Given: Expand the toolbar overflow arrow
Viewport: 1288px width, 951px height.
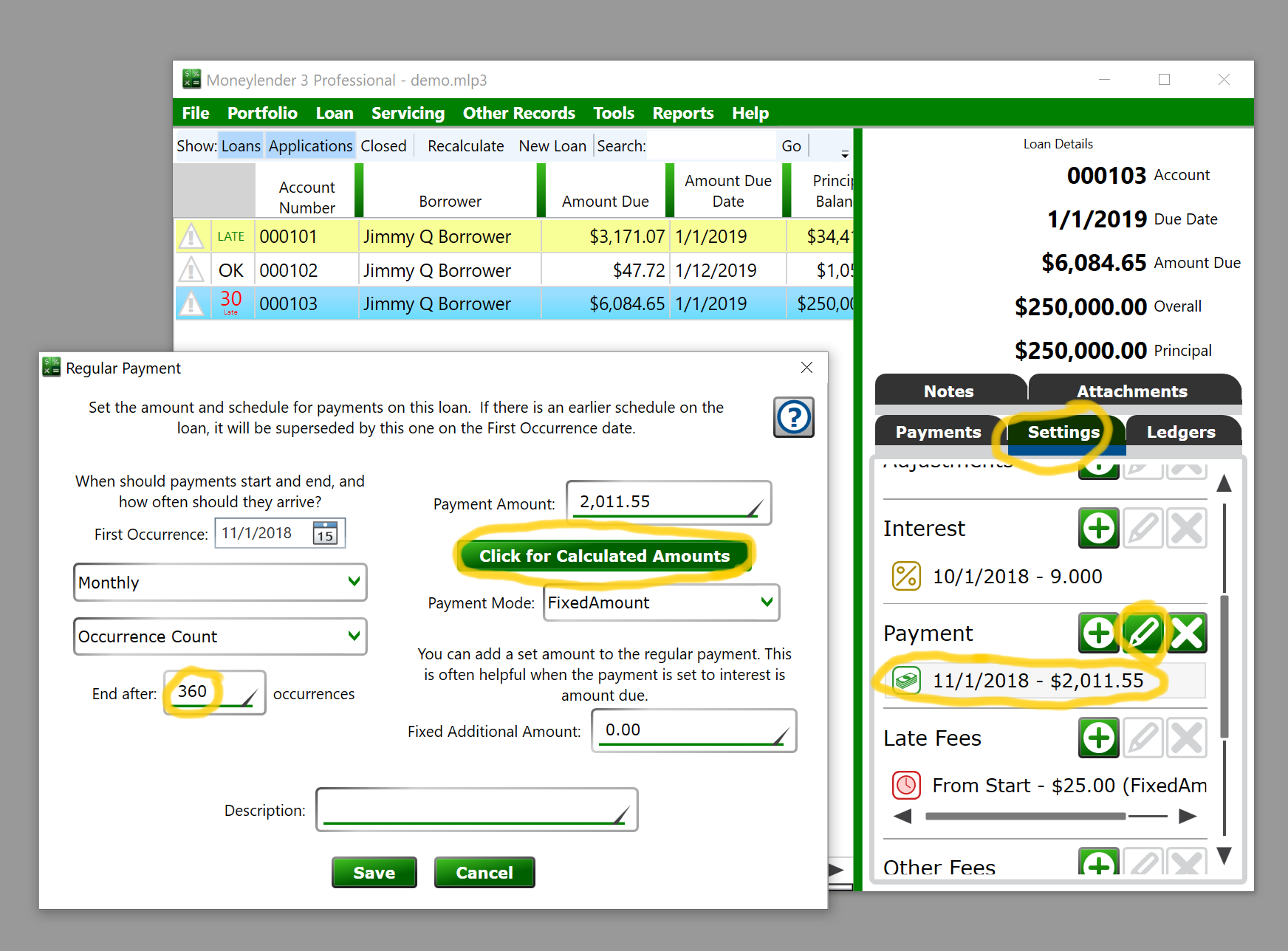Looking at the screenshot, I should point(845,154).
